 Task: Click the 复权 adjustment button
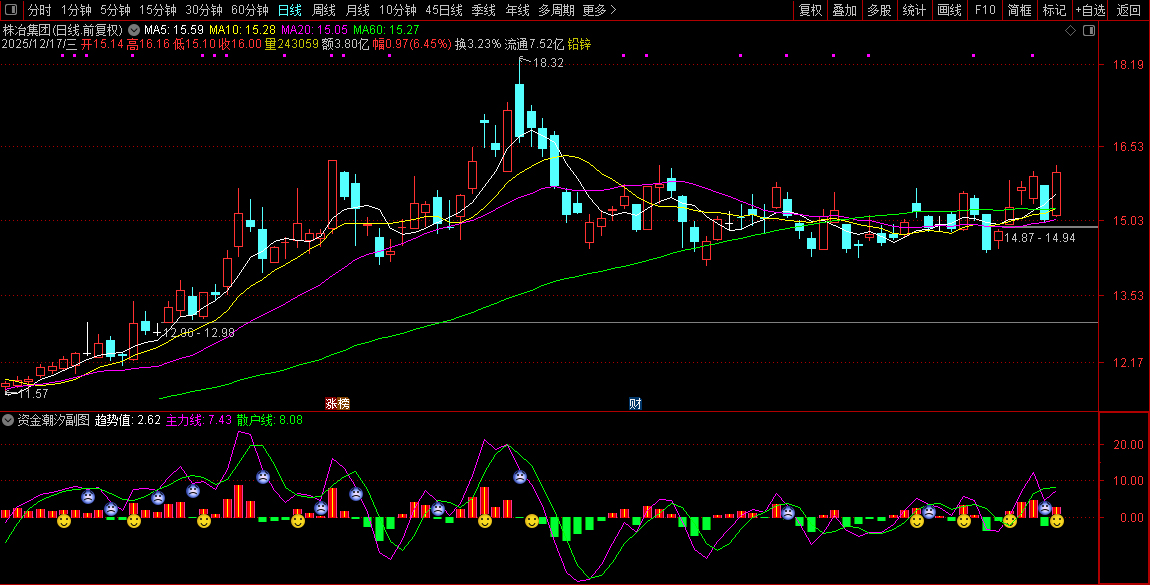click(810, 10)
